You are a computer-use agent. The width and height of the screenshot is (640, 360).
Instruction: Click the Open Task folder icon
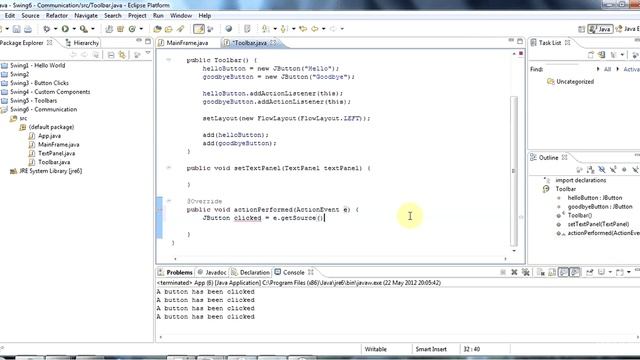pyautogui.click(x=169, y=29)
